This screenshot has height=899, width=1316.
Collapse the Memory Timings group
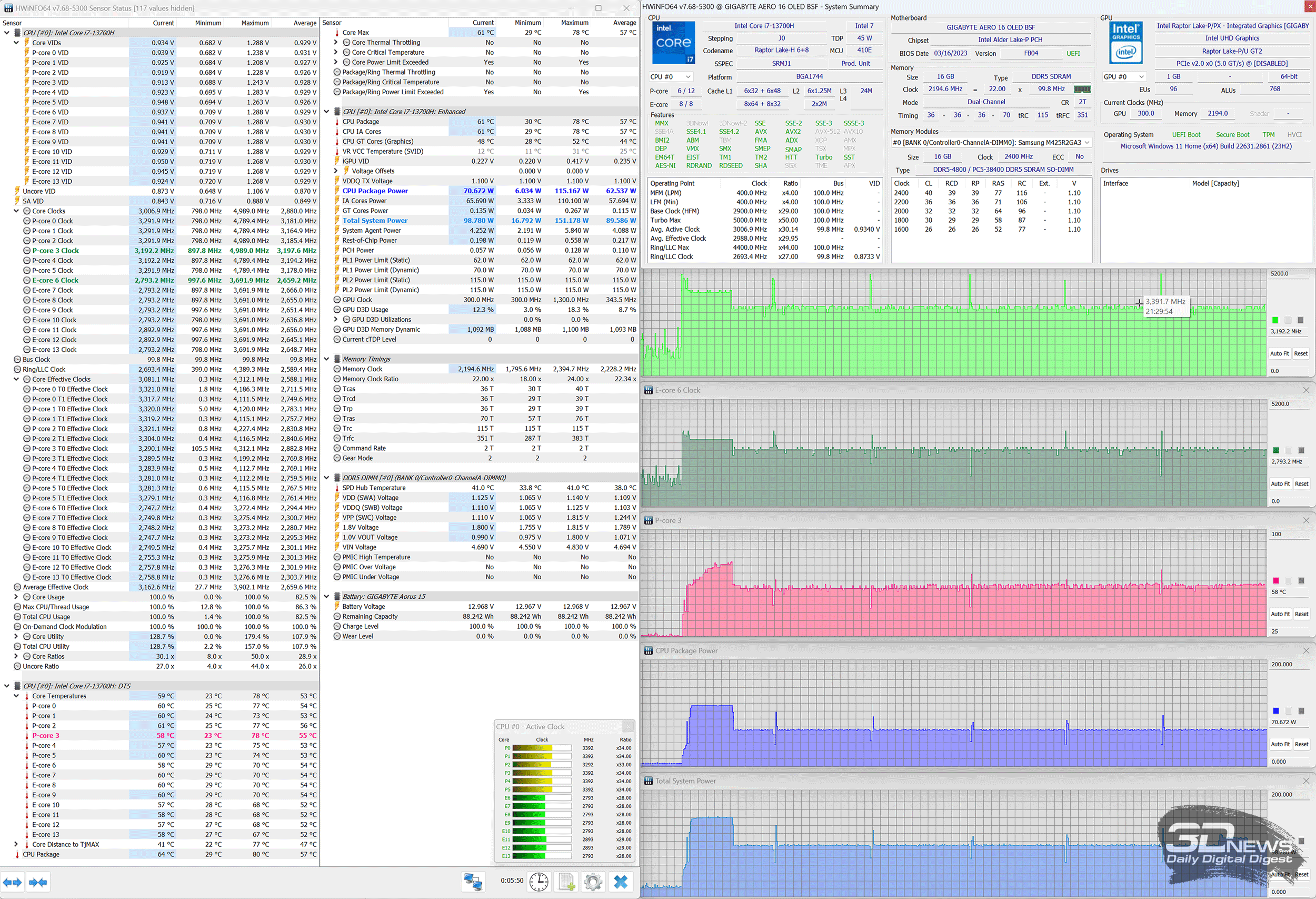pos(327,359)
